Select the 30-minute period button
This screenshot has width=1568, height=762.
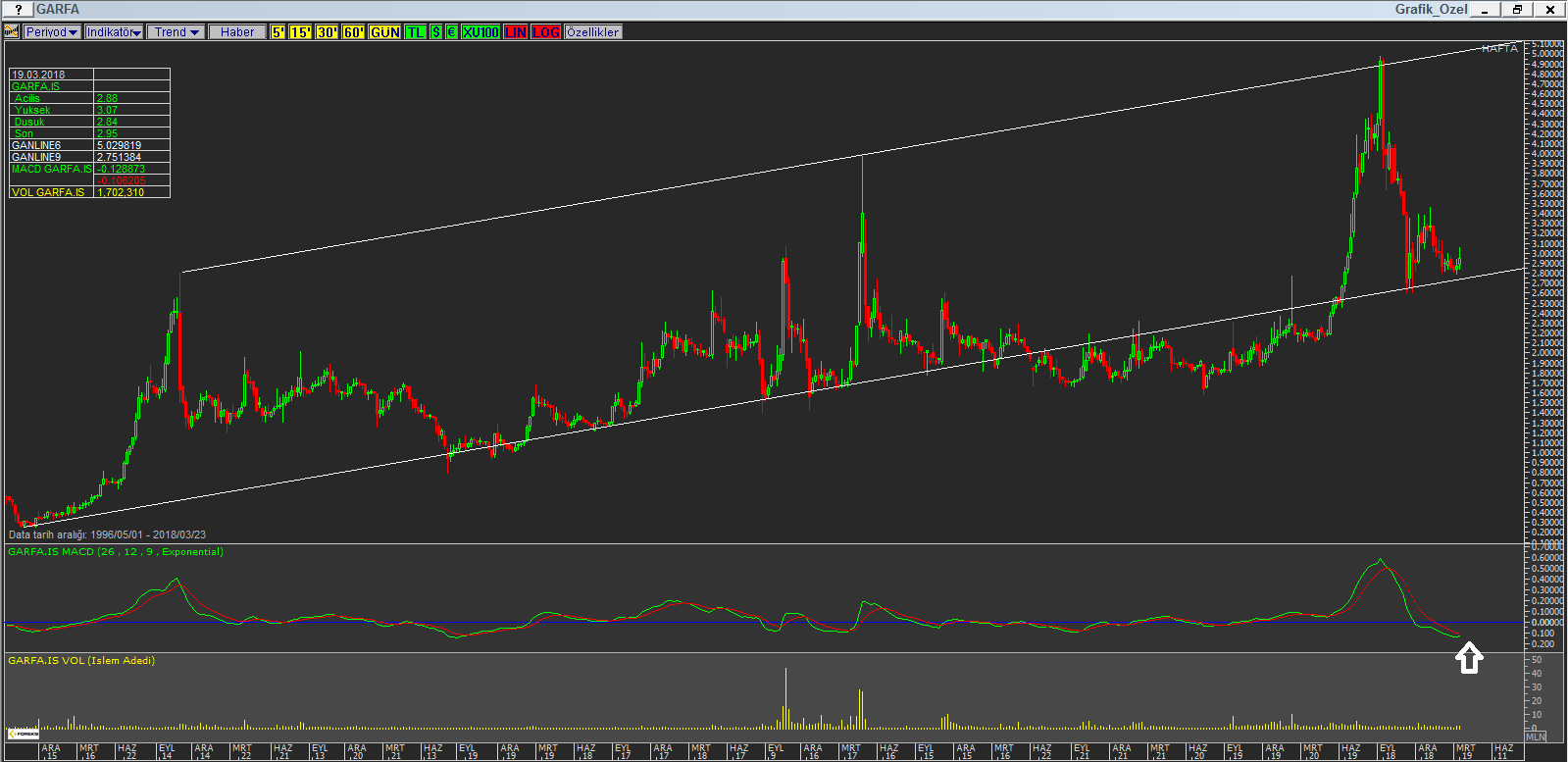(327, 32)
